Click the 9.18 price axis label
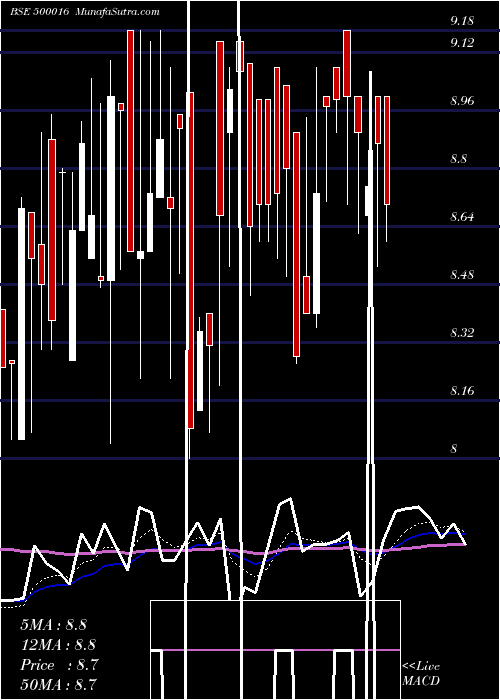 click(x=462, y=21)
